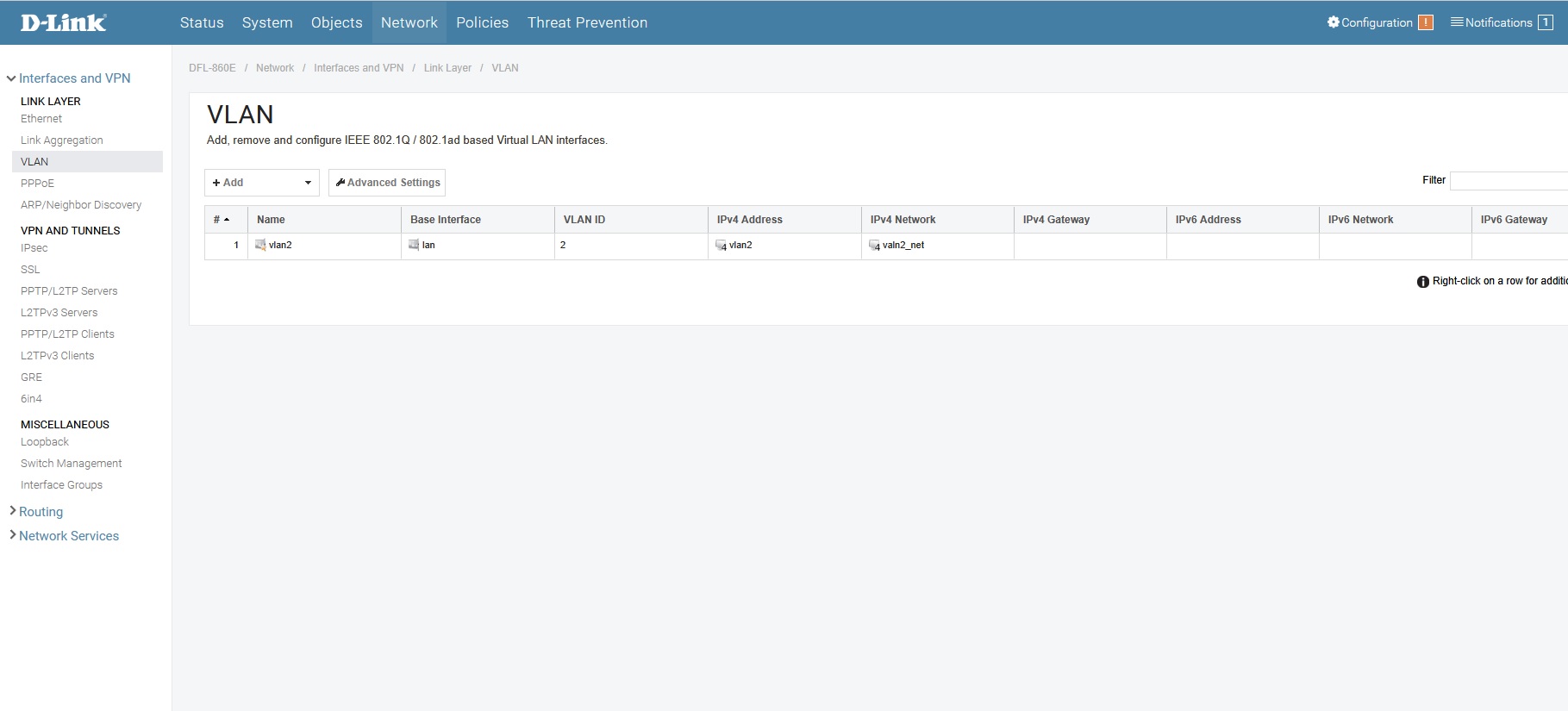
Task: Open the Add dropdown menu
Action: pyautogui.click(x=262, y=183)
